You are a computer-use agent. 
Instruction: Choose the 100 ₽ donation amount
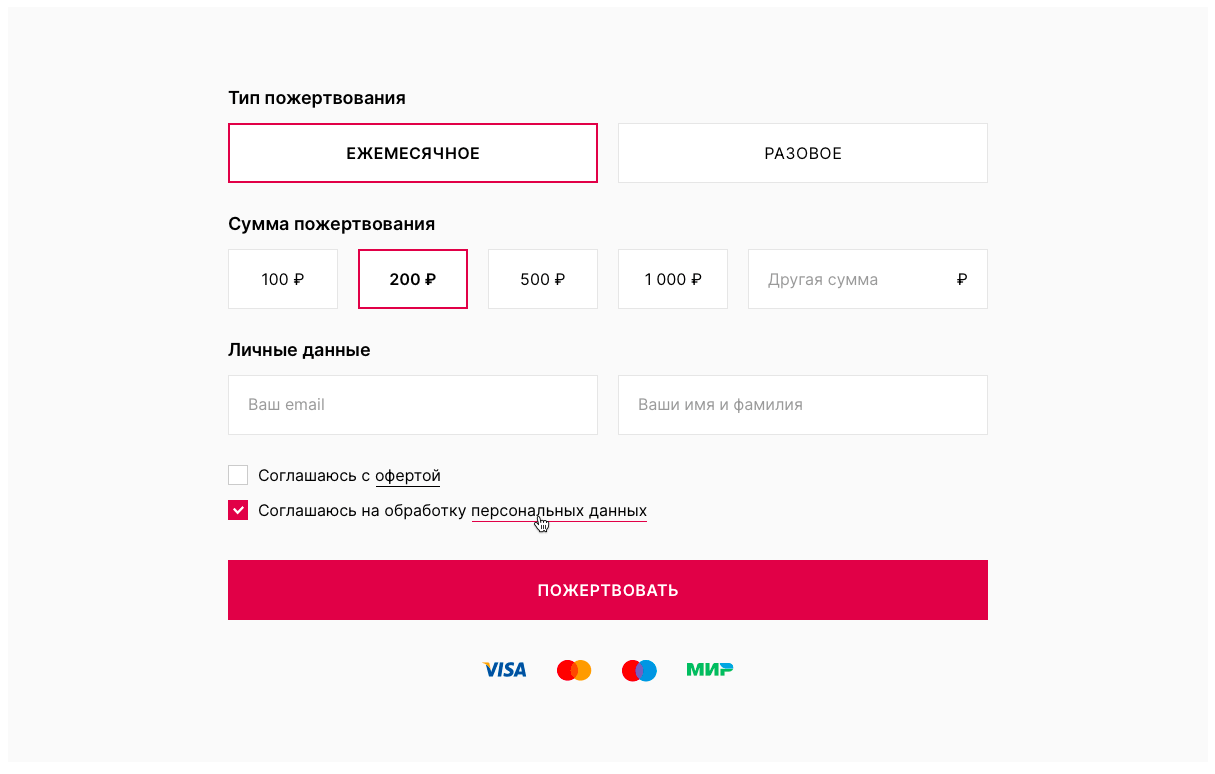tap(282, 279)
